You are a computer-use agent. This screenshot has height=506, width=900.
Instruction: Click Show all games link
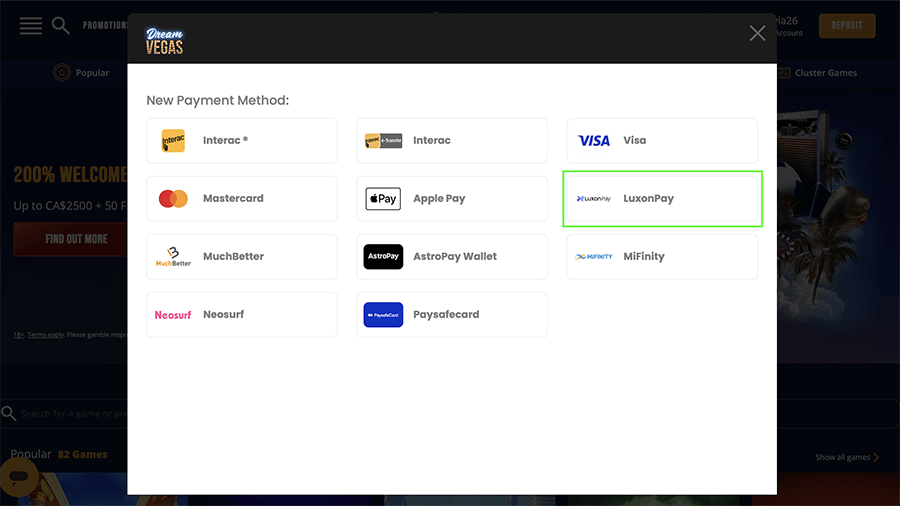click(843, 457)
